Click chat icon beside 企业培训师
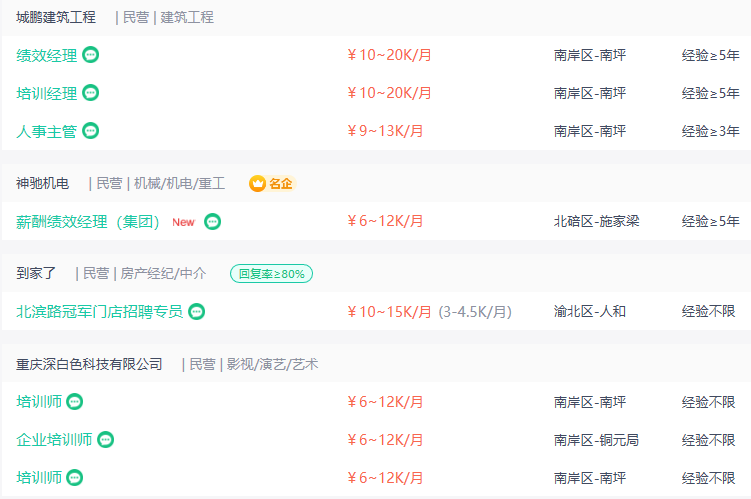The height and width of the screenshot is (499, 751). pyautogui.click(x=106, y=440)
